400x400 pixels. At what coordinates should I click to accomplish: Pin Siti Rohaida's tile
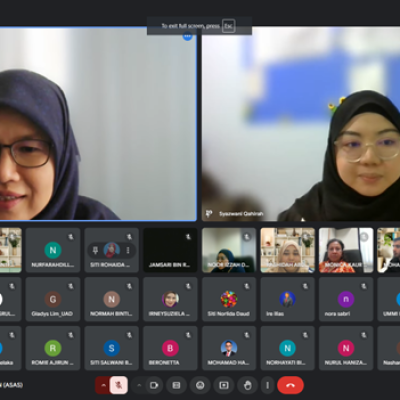coord(95,250)
